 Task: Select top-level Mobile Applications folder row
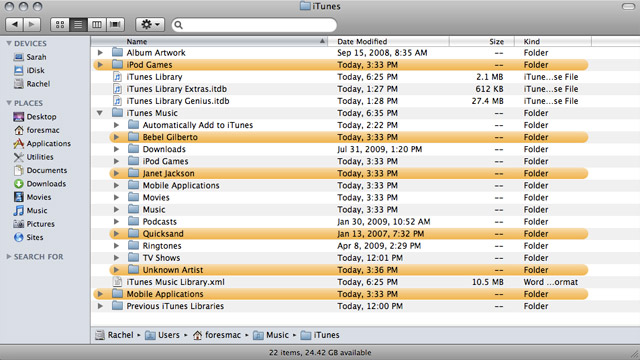click(340, 294)
